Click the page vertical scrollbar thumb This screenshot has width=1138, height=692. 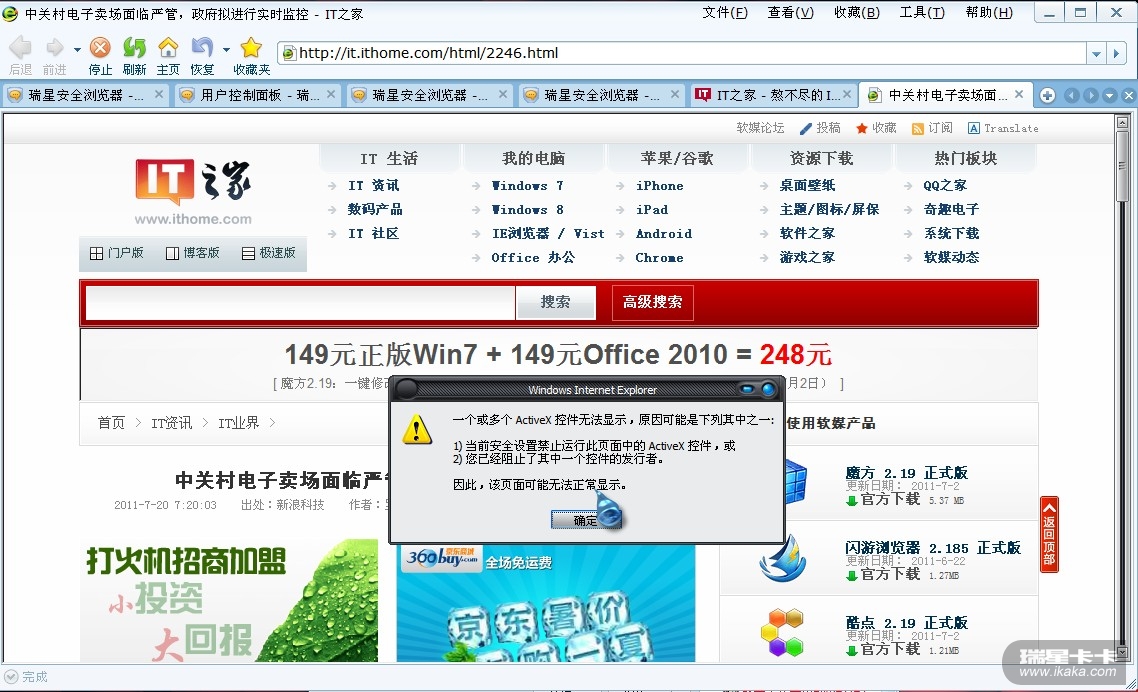pyautogui.click(x=1122, y=167)
